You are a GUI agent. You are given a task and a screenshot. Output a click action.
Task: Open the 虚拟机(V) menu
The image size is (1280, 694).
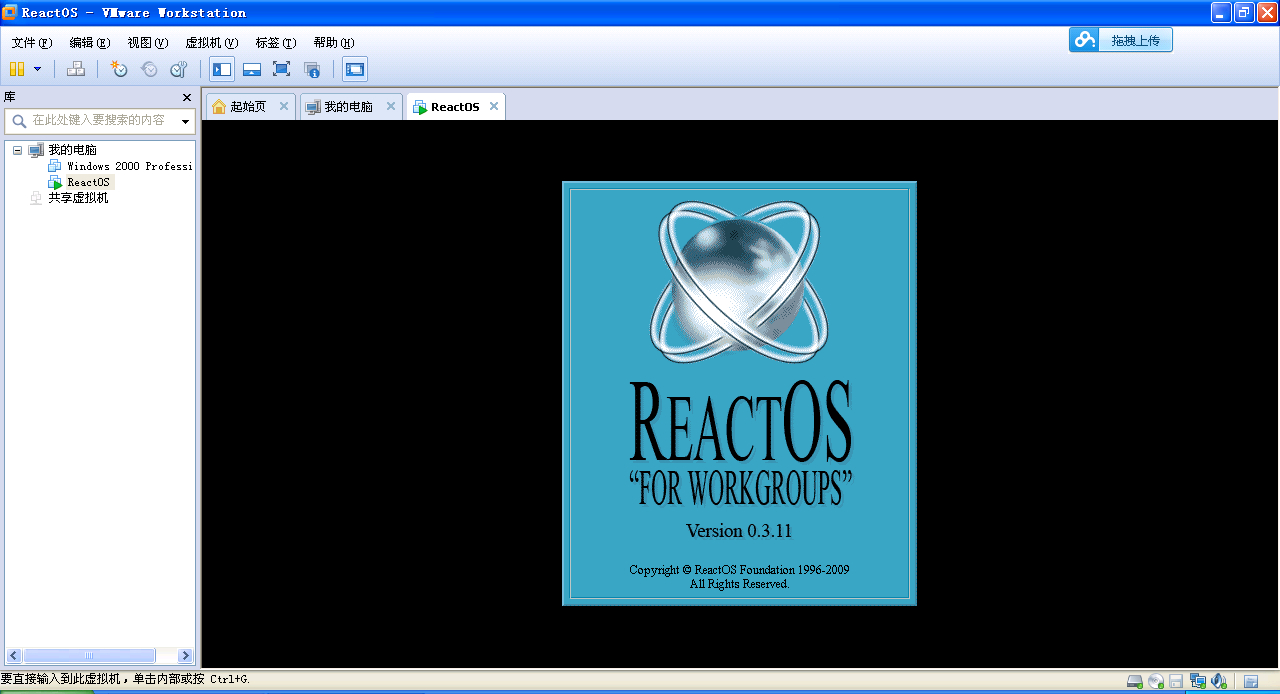tap(211, 43)
